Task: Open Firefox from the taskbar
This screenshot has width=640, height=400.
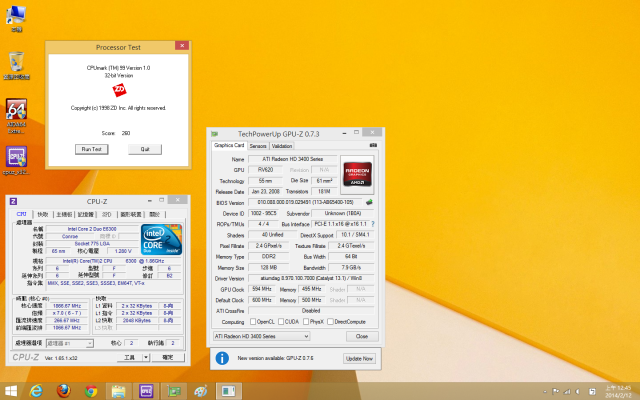Action: [x=63, y=391]
